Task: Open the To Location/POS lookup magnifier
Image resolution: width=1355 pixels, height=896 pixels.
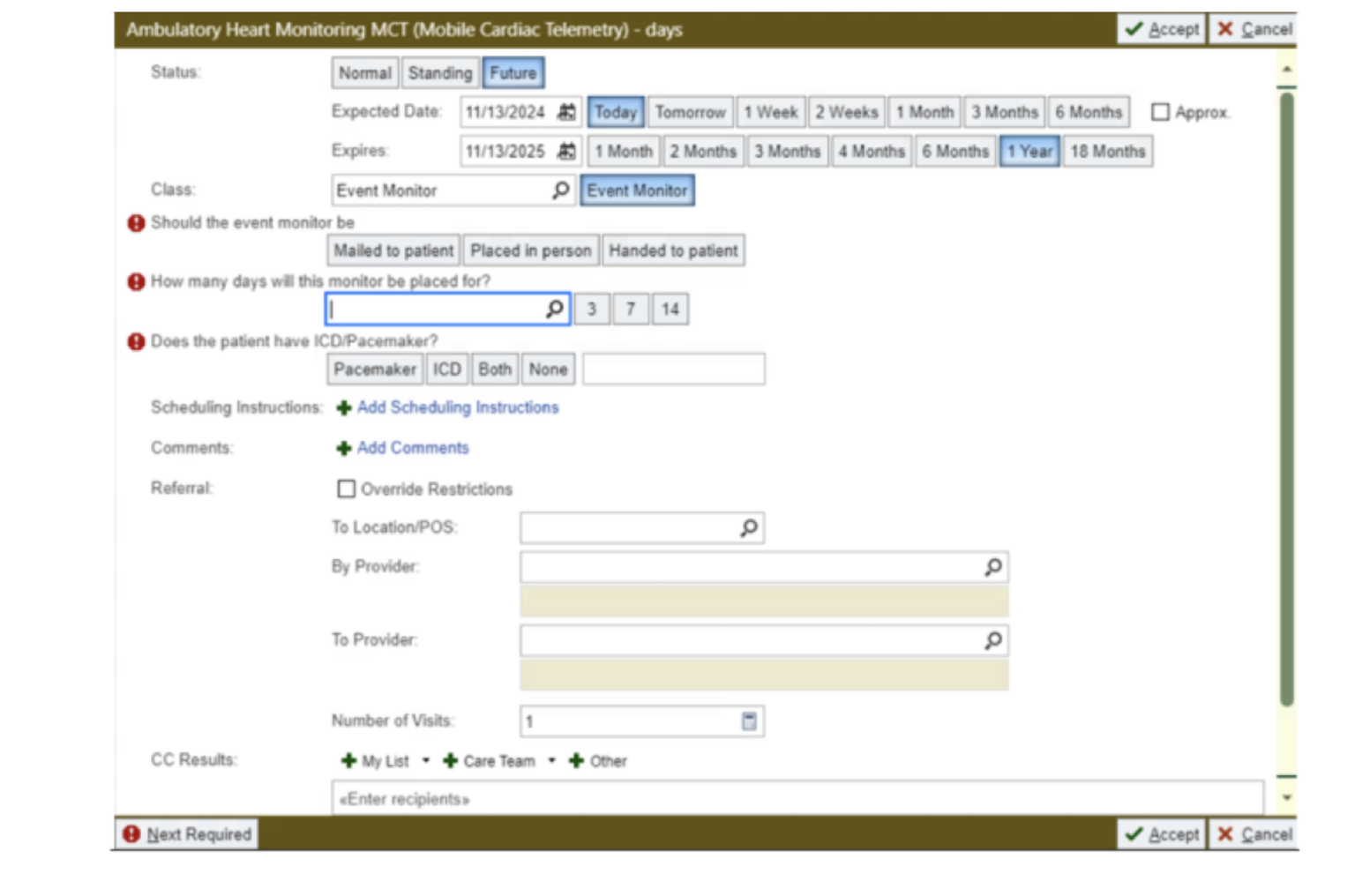Action: (x=748, y=527)
